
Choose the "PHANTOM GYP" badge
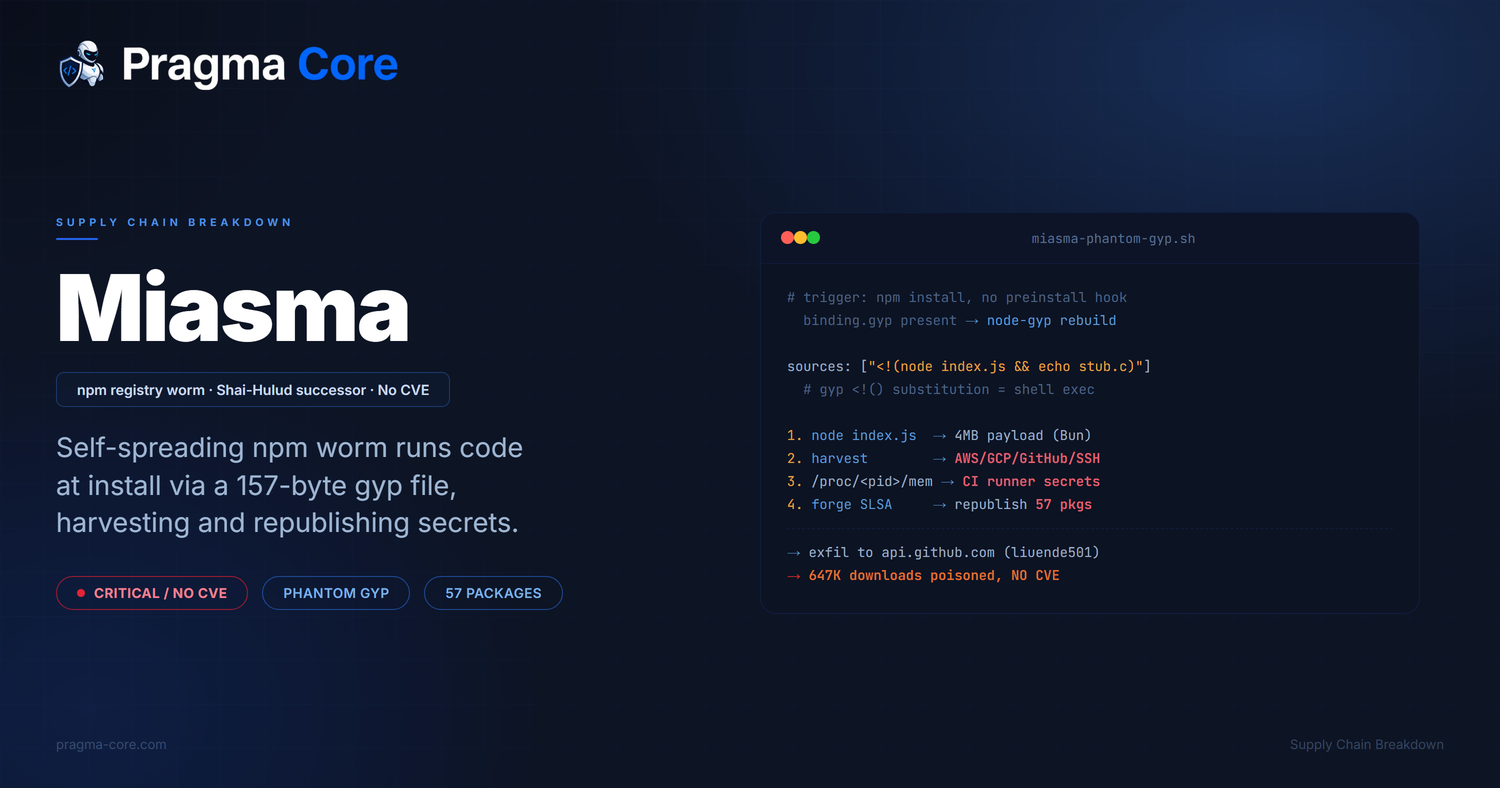[x=336, y=593]
